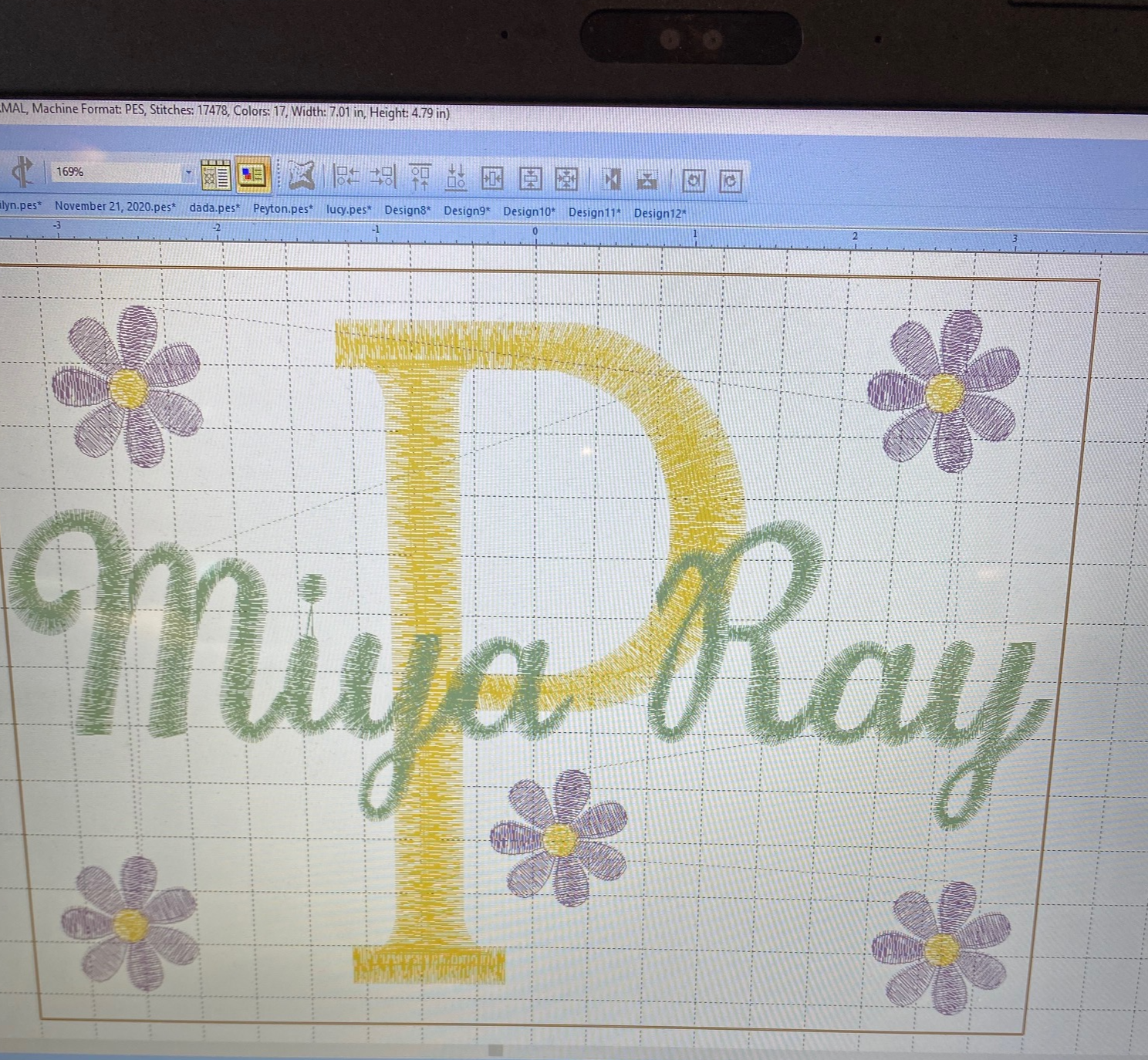Rotate the design clockwise

pos(730,181)
